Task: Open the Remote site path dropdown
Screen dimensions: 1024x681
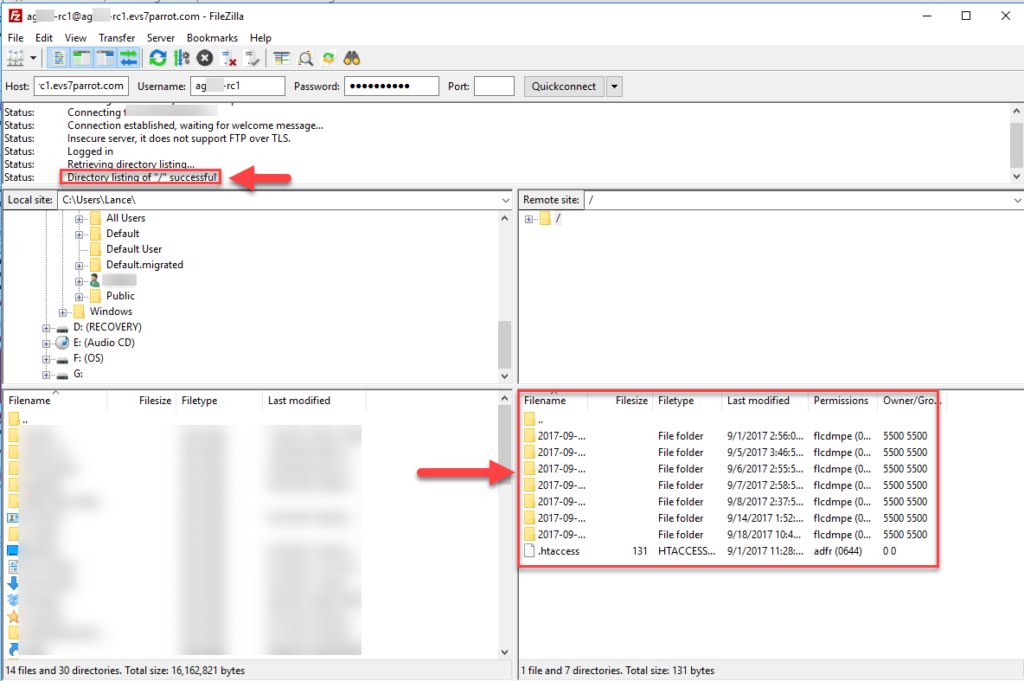Action: (x=1017, y=200)
